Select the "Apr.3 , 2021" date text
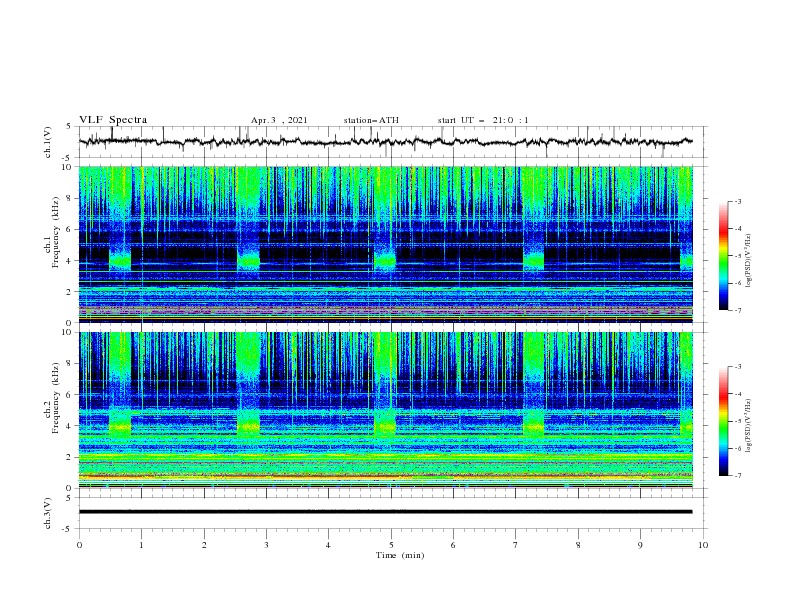 [x=279, y=120]
